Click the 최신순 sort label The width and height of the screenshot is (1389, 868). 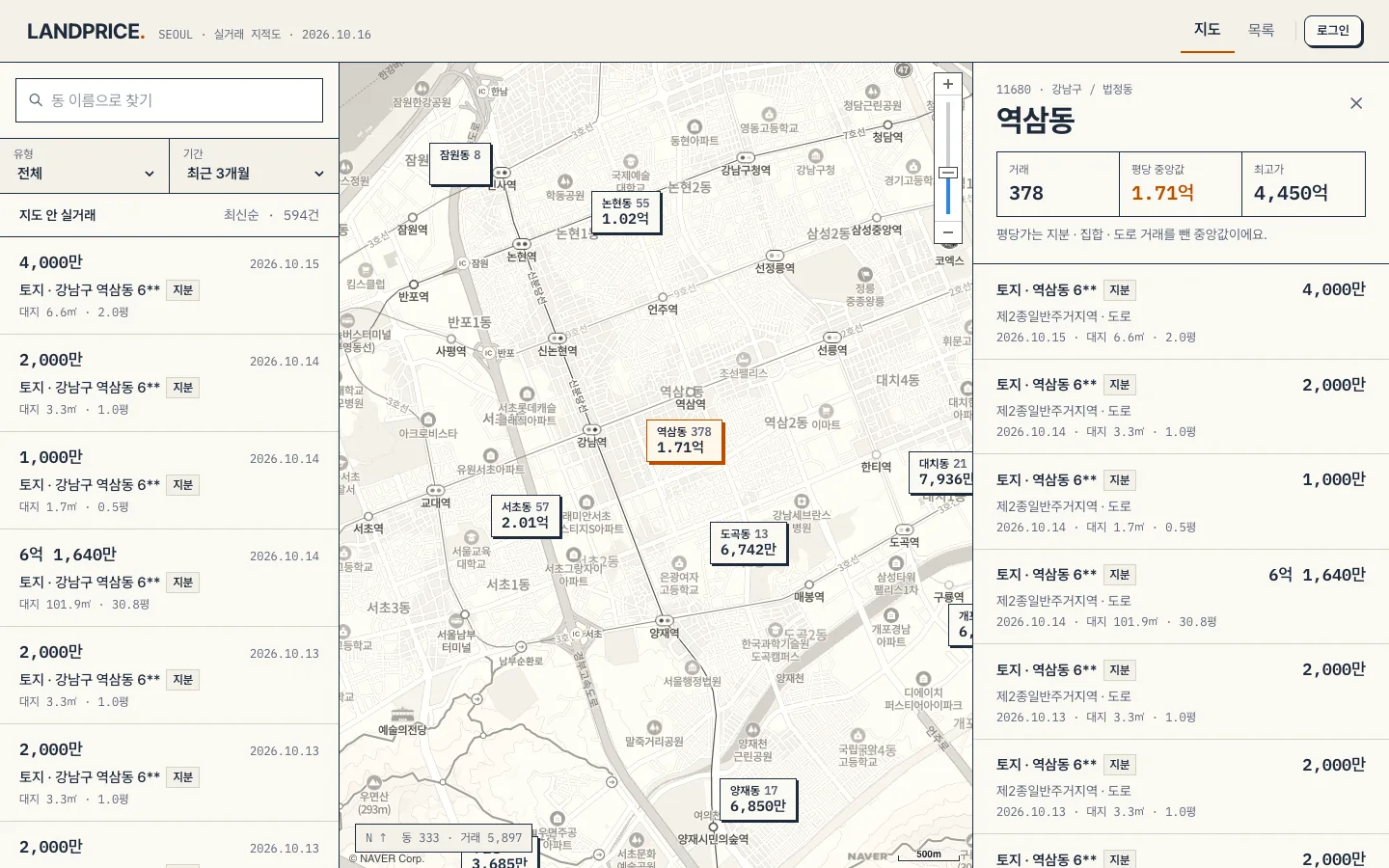pyautogui.click(x=241, y=215)
